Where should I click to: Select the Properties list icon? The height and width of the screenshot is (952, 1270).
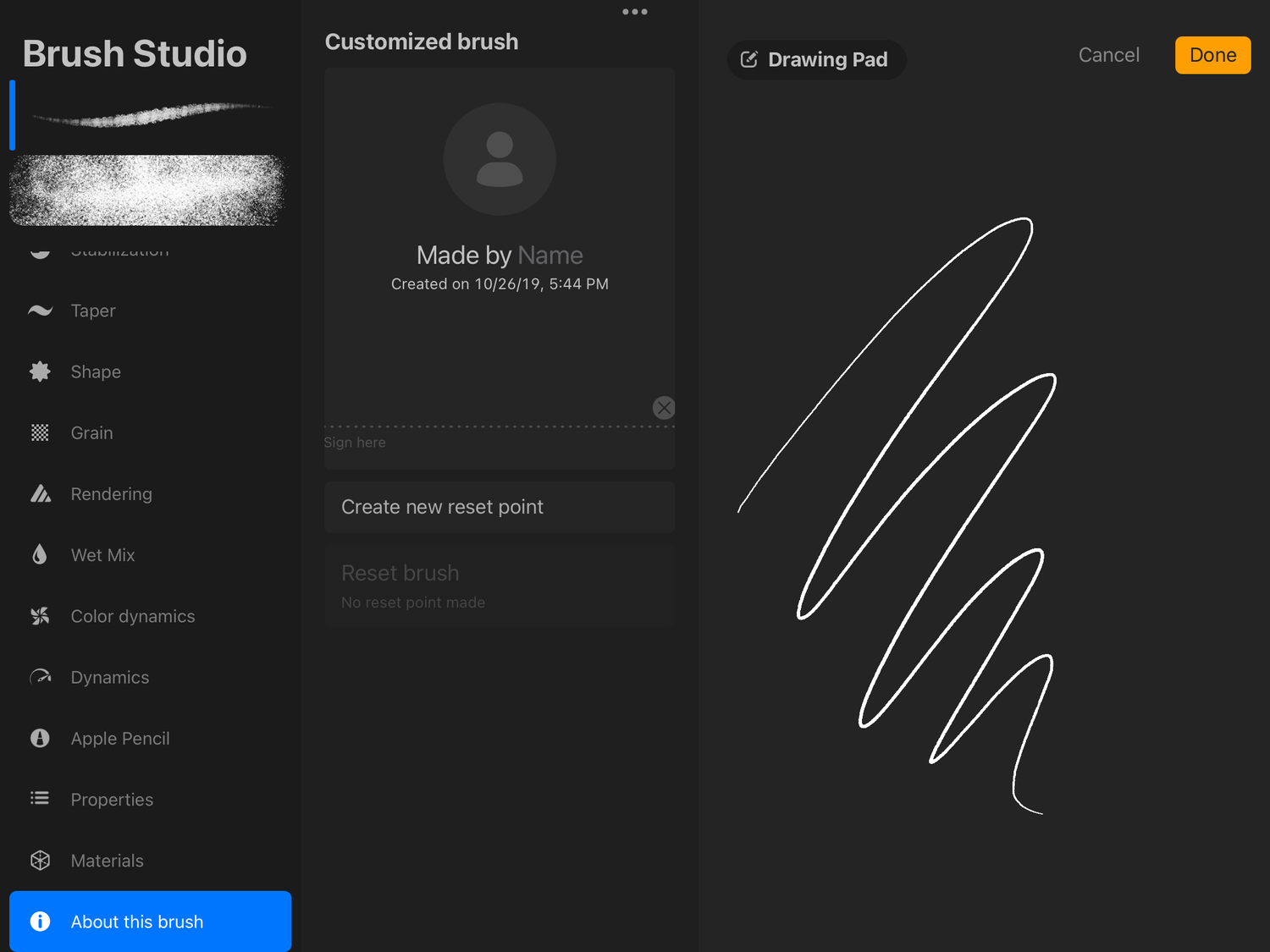40,799
